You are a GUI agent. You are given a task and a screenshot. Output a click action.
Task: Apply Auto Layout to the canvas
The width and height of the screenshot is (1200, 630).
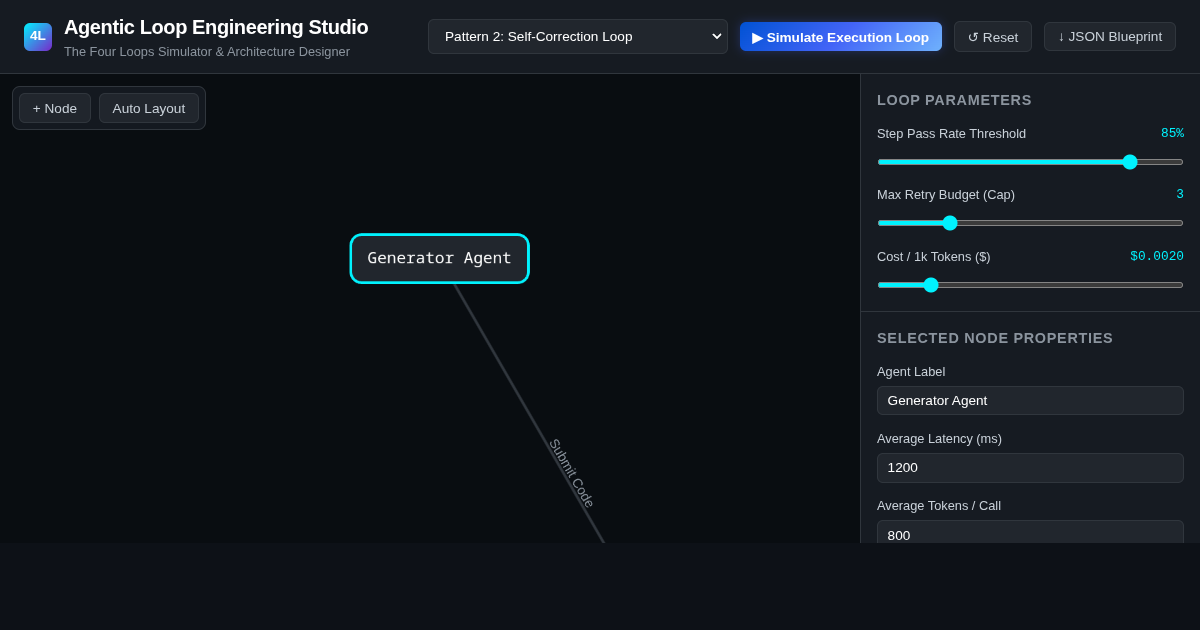149,108
